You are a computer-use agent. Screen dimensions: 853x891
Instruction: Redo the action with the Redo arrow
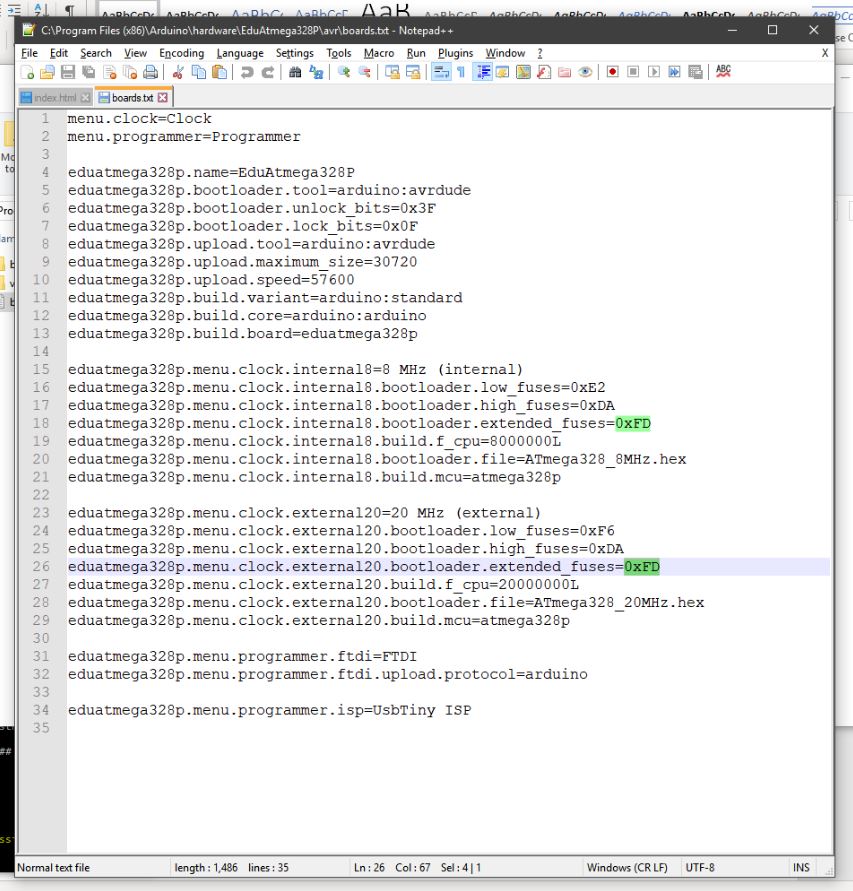[x=268, y=72]
